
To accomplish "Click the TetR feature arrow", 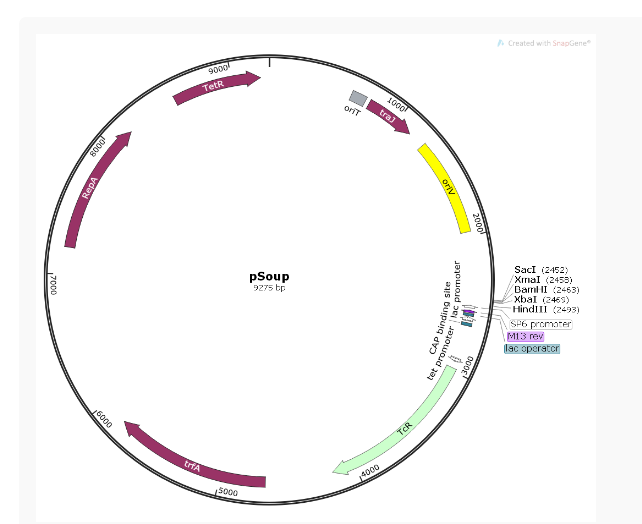I will [215, 88].
